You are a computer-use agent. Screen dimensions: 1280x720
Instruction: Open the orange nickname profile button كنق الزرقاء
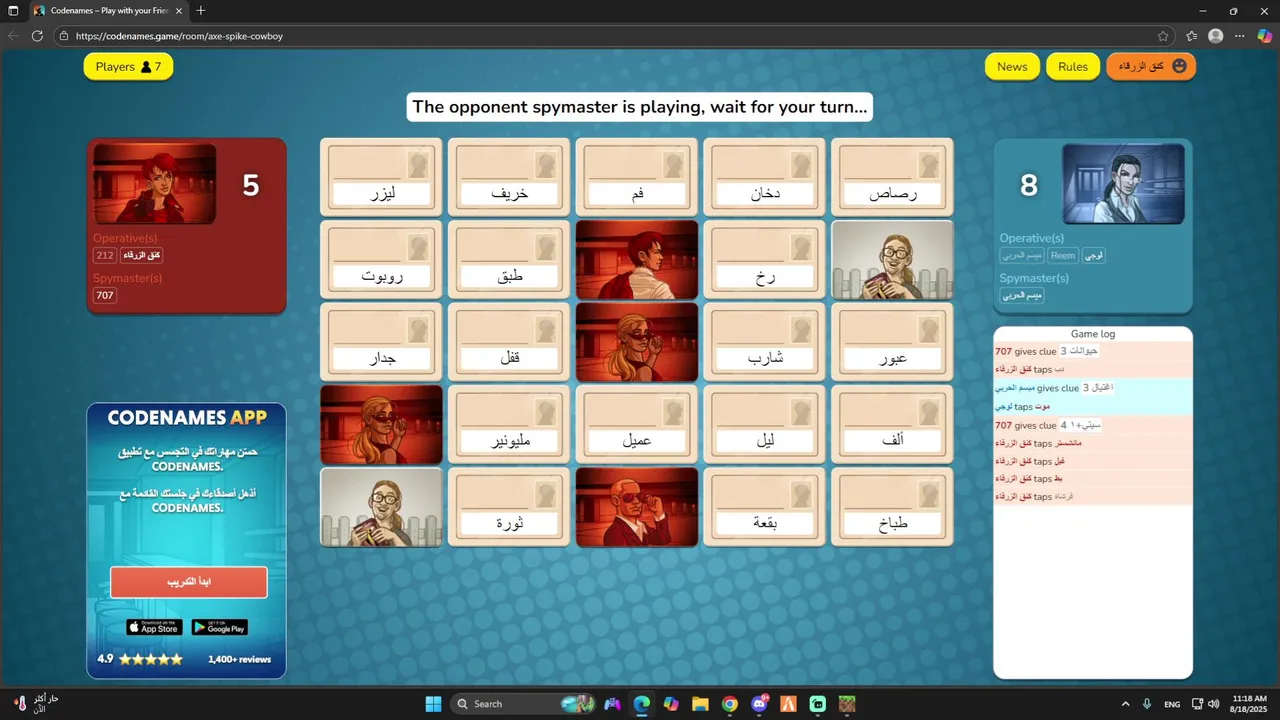(x=1151, y=67)
